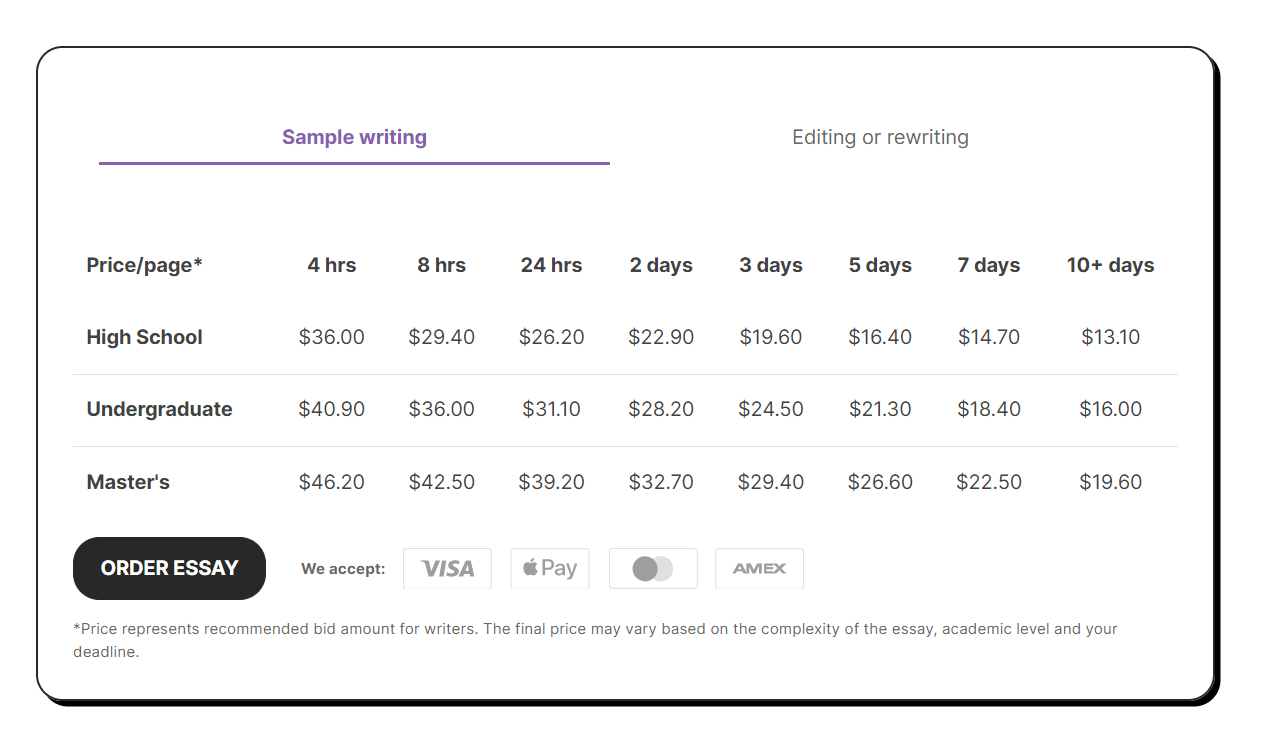This screenshot has height=752, width=1270.
Task: Click the Mastercard payment icon
Action: [x=653, y=568]
